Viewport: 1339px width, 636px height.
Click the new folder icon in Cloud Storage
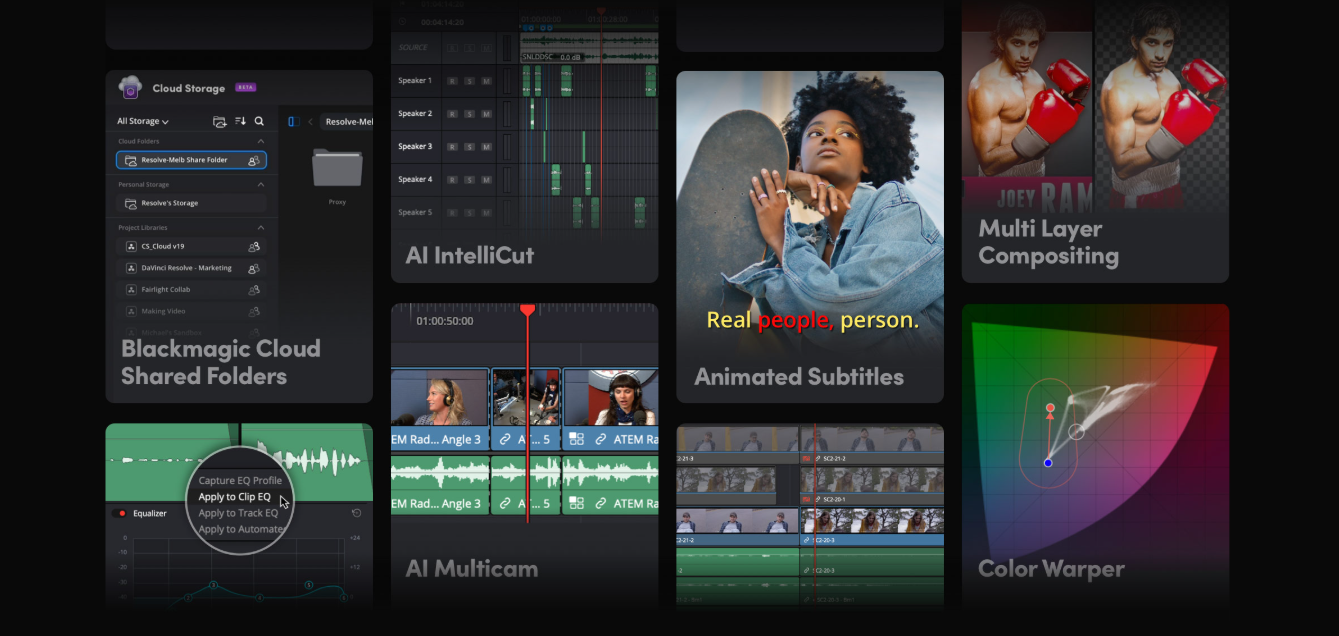(218, 121)
